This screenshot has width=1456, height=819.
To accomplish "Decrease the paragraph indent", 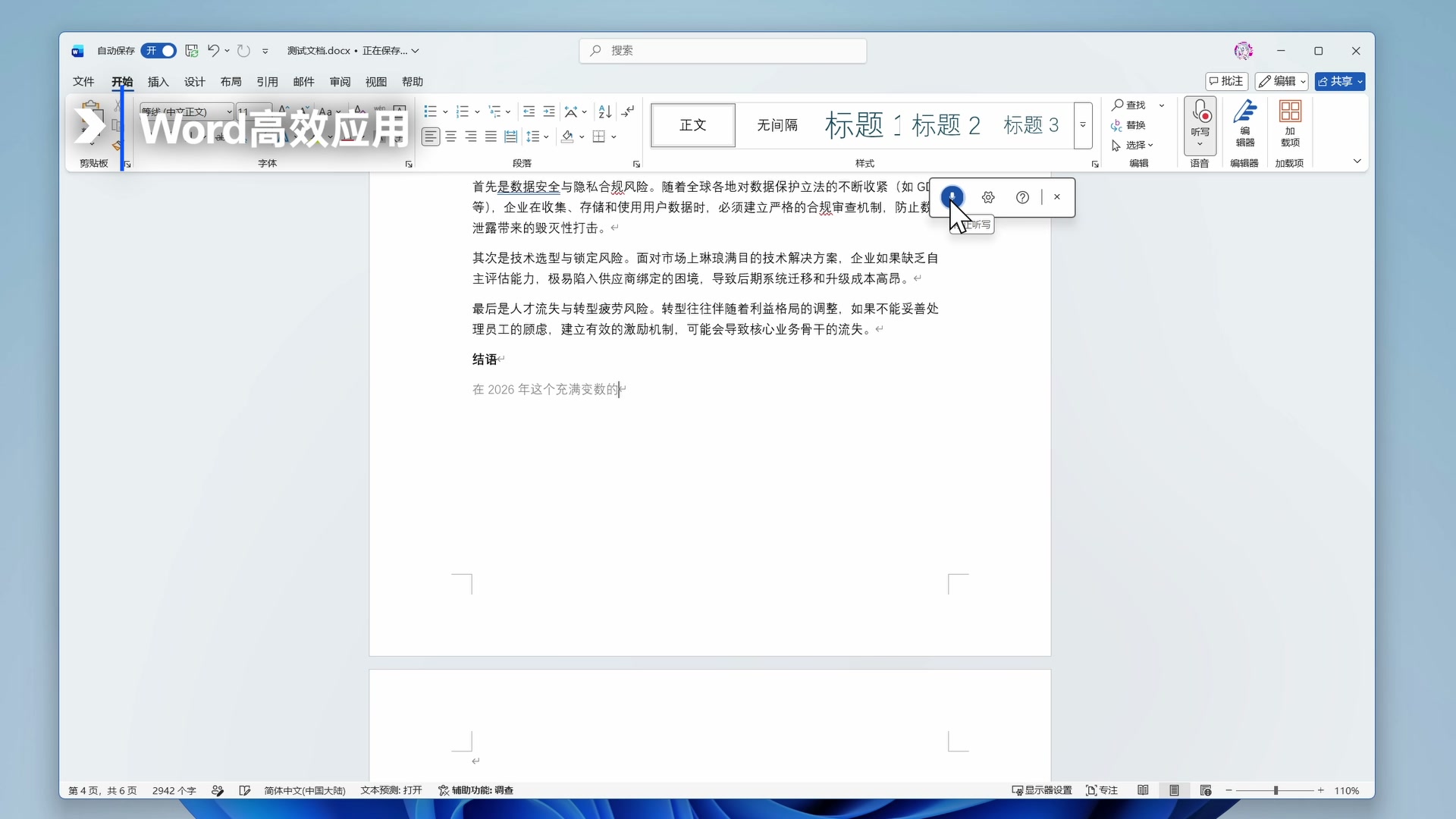I will coord(529,112).
